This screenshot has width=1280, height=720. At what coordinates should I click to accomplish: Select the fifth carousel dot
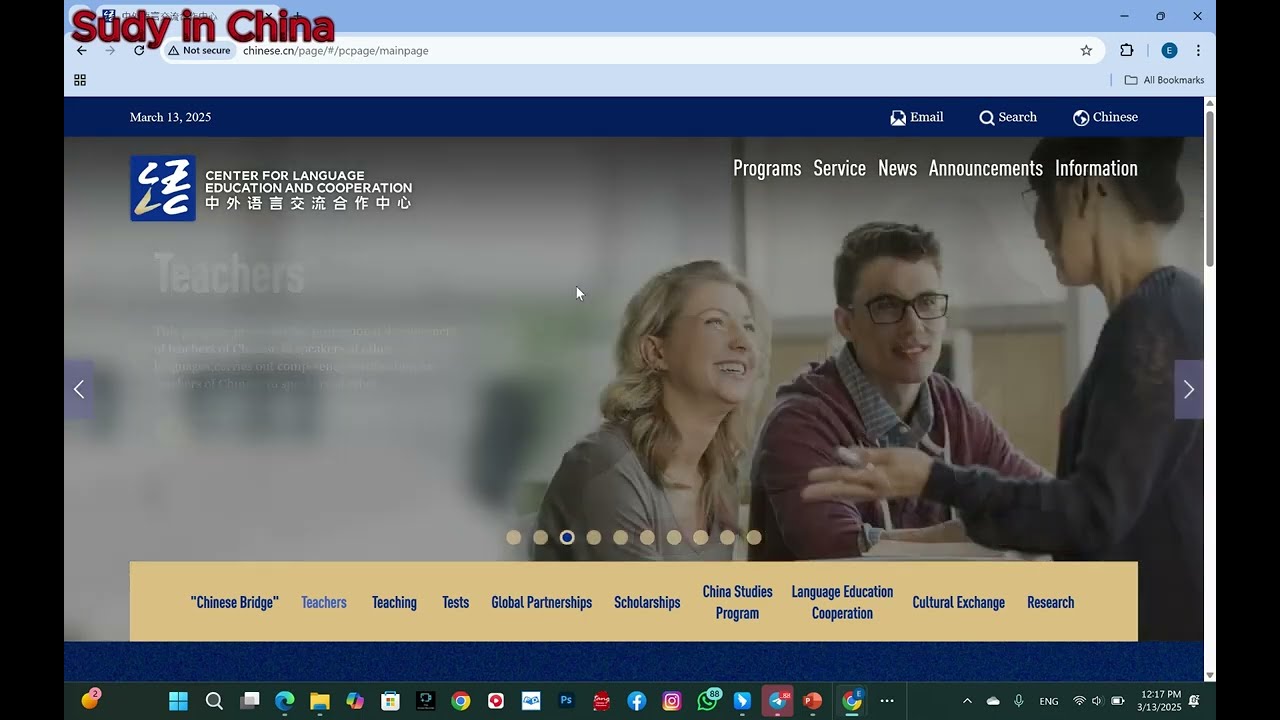(x=620, y=537)
